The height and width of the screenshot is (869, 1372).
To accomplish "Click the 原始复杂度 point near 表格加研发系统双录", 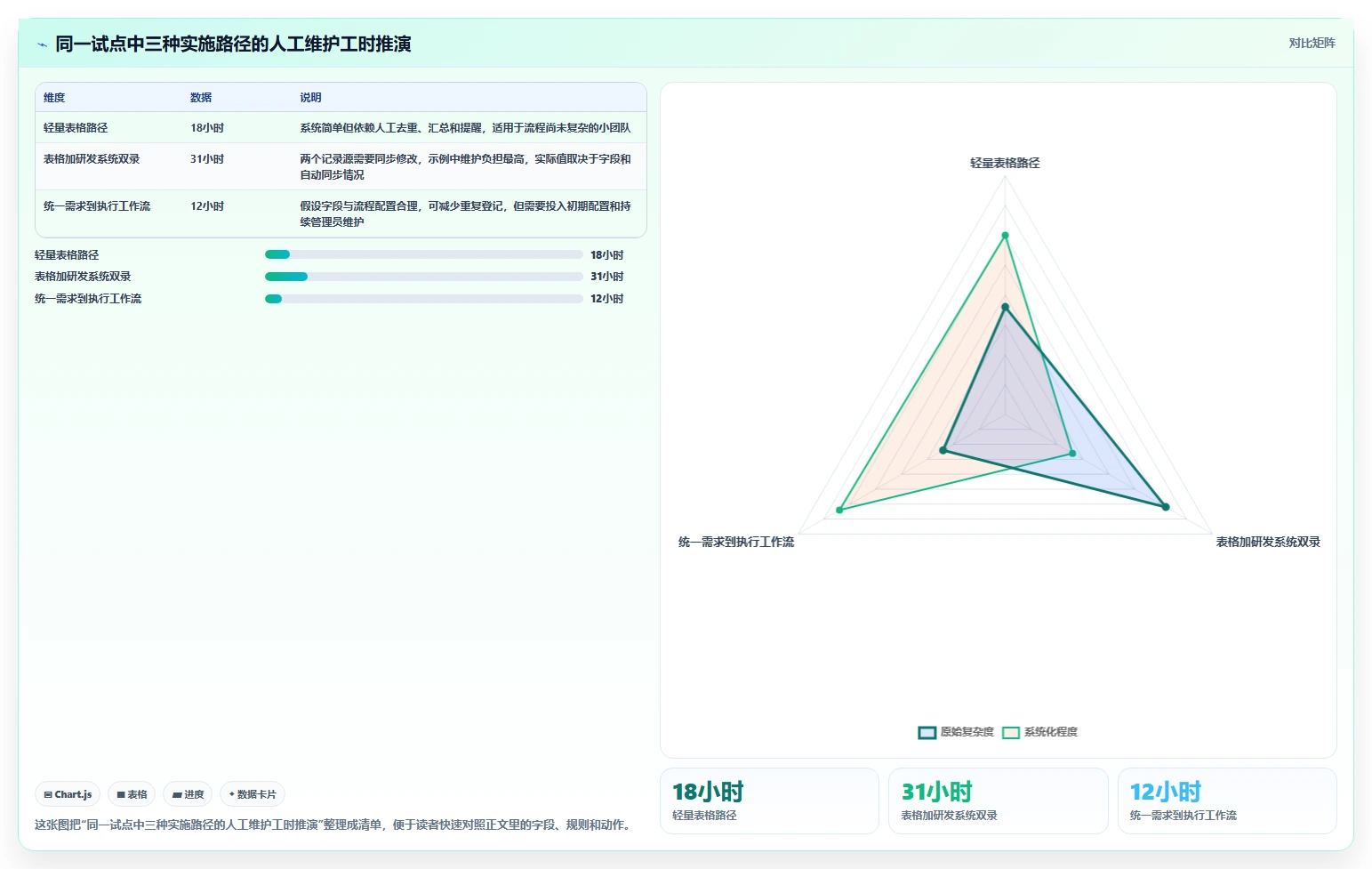I will tap(1166, 507).
